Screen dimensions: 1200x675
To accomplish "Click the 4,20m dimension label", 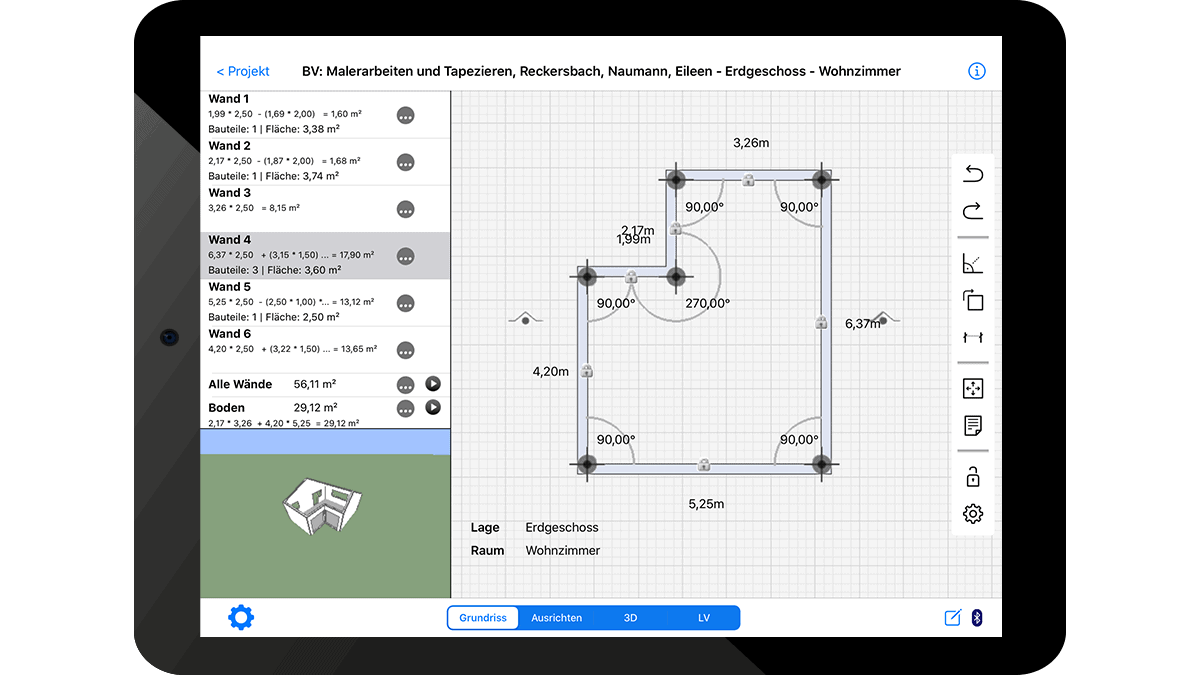I will 550,371.
